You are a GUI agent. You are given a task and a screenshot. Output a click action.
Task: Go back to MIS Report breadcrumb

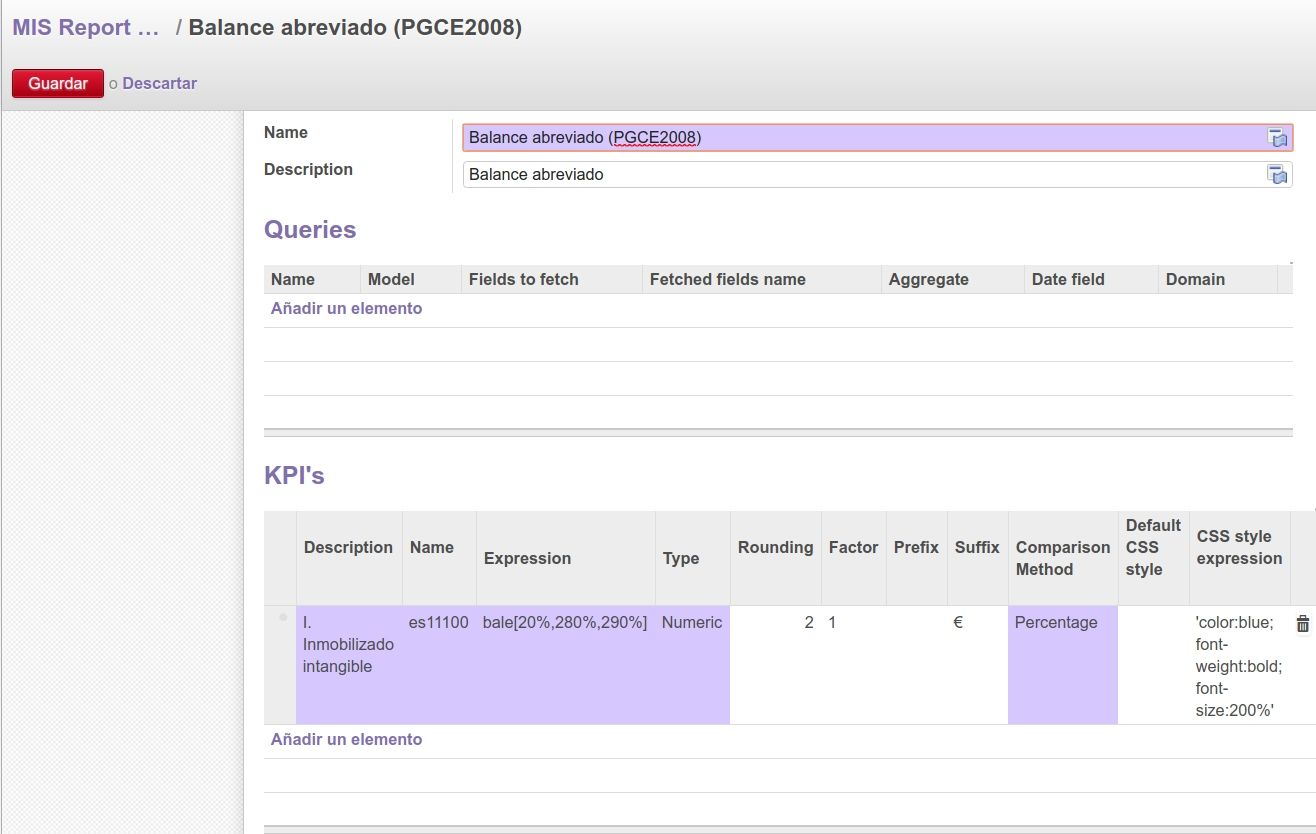pos(86,28)
